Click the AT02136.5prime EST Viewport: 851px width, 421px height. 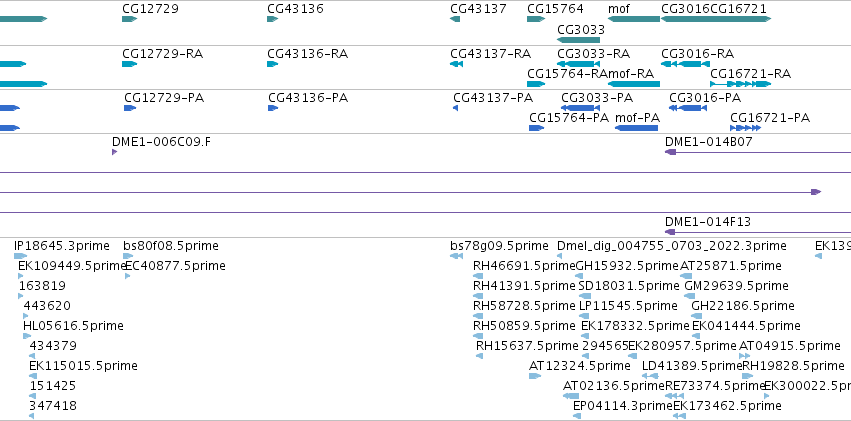[571, 396]
